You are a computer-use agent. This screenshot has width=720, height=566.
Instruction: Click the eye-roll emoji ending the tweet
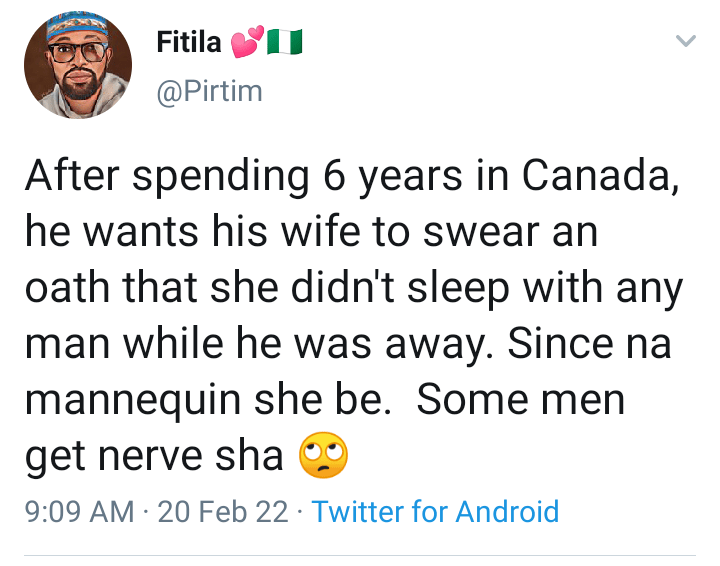[x=322, y=455]
